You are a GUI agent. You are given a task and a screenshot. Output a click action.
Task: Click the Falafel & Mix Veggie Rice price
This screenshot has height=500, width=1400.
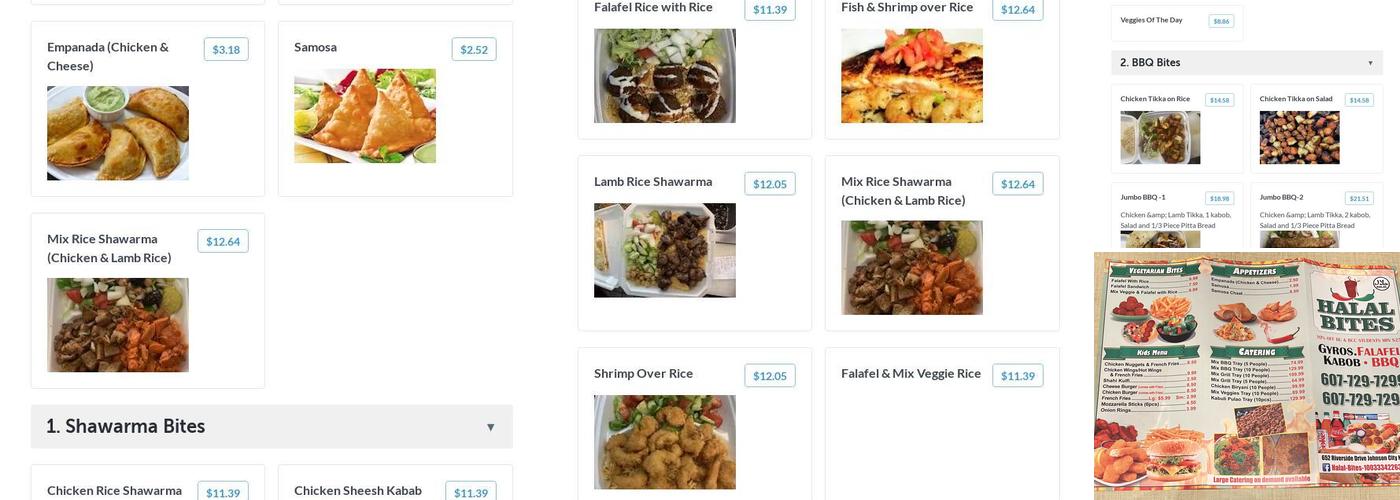pos(1018,376)
